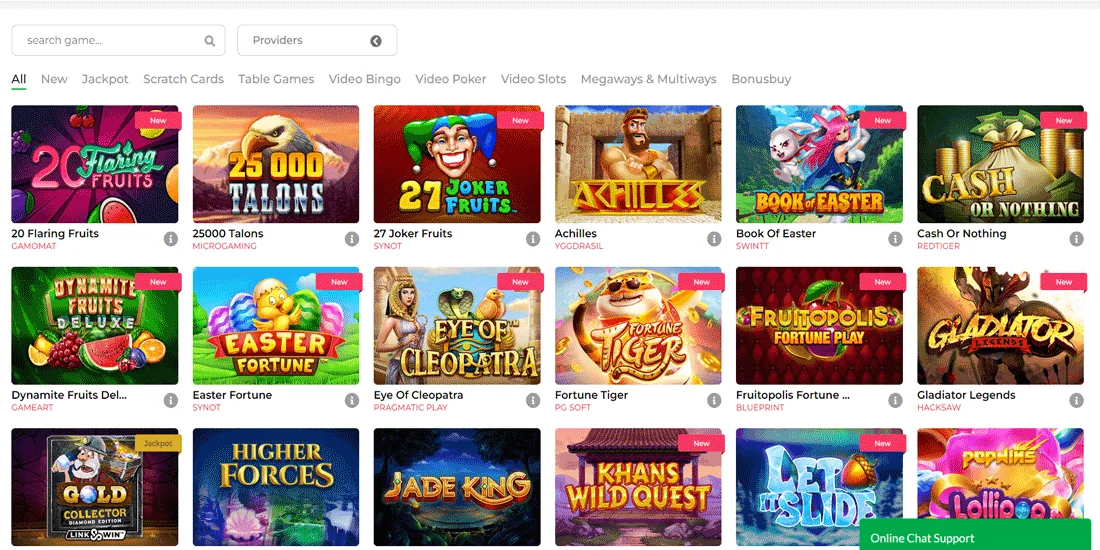Launch the 25 000 Talons thumbnail
This screenshot has width=1100, height=550.
tap(276, 164)
